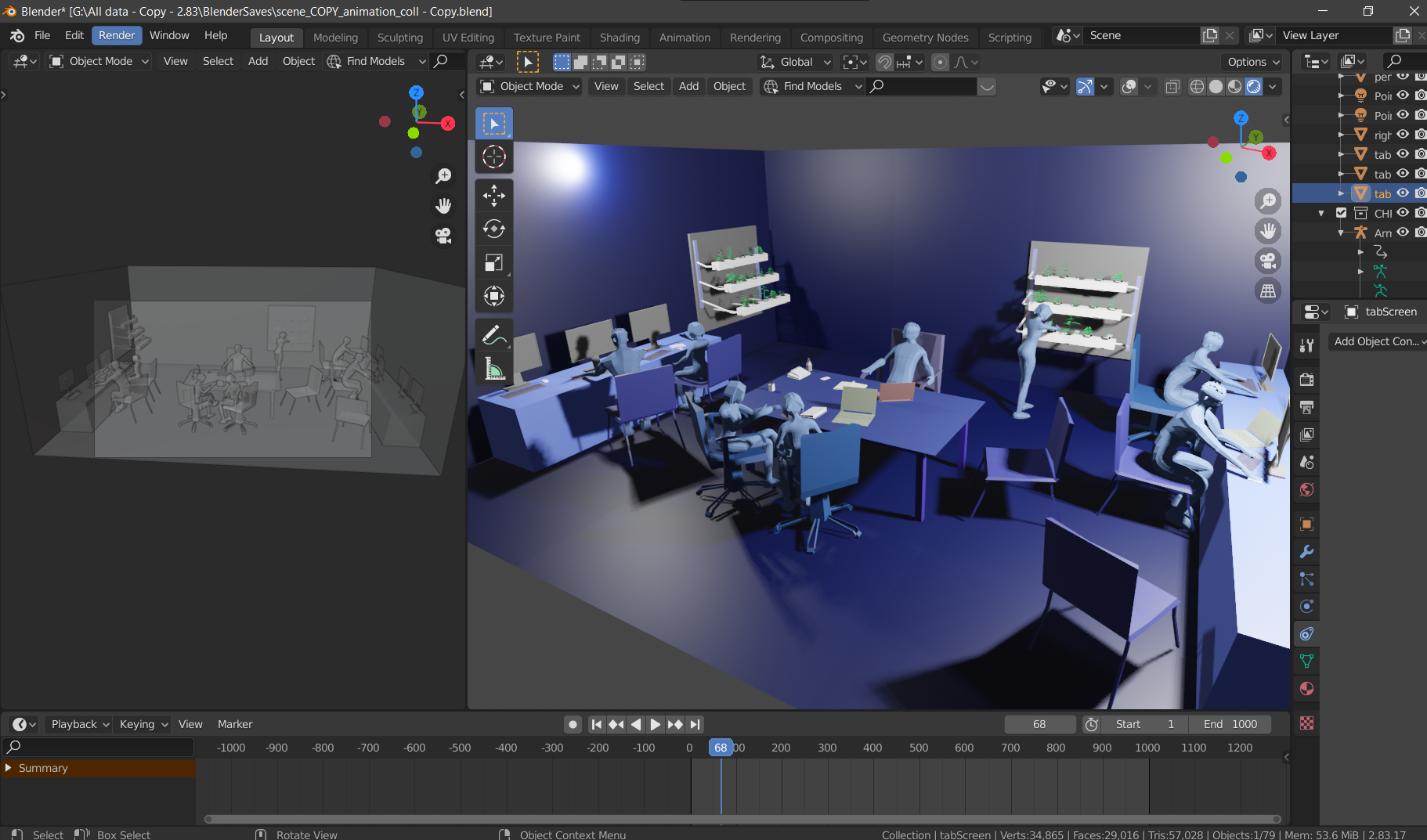Open the Global transform orientation dropdown

point(793,62)
